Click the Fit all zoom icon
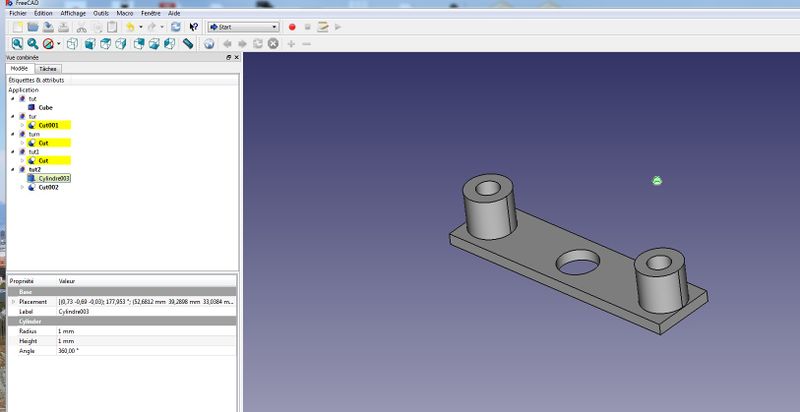The image size is (800, 412). pos(17,44)
